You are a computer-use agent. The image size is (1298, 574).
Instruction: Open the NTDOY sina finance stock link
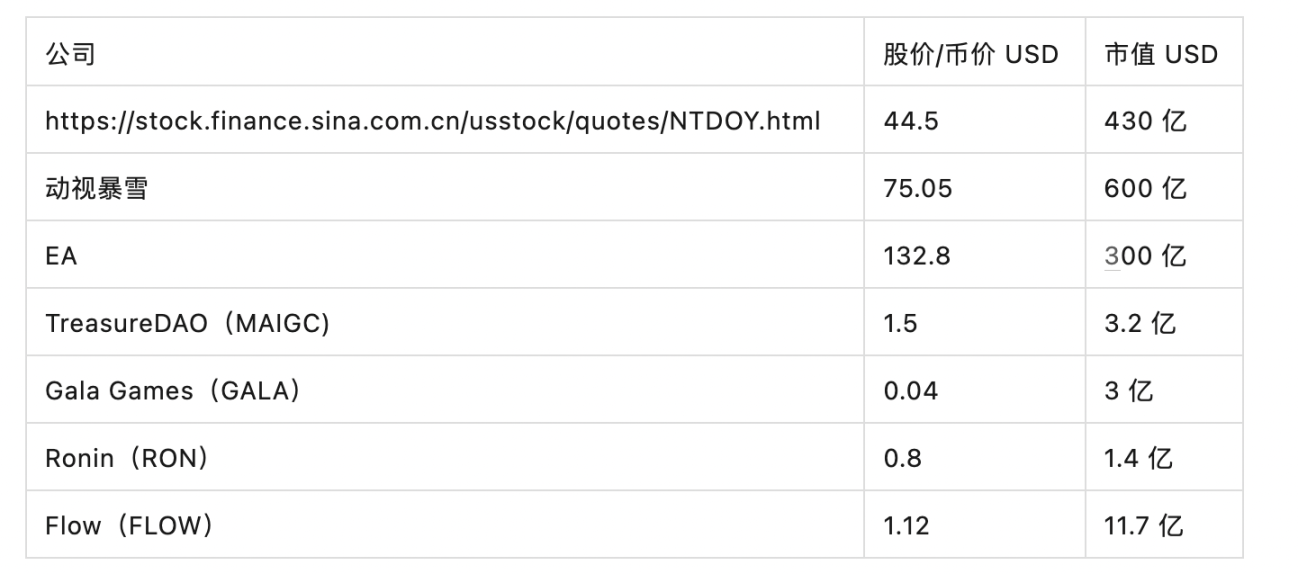(432, 121)
